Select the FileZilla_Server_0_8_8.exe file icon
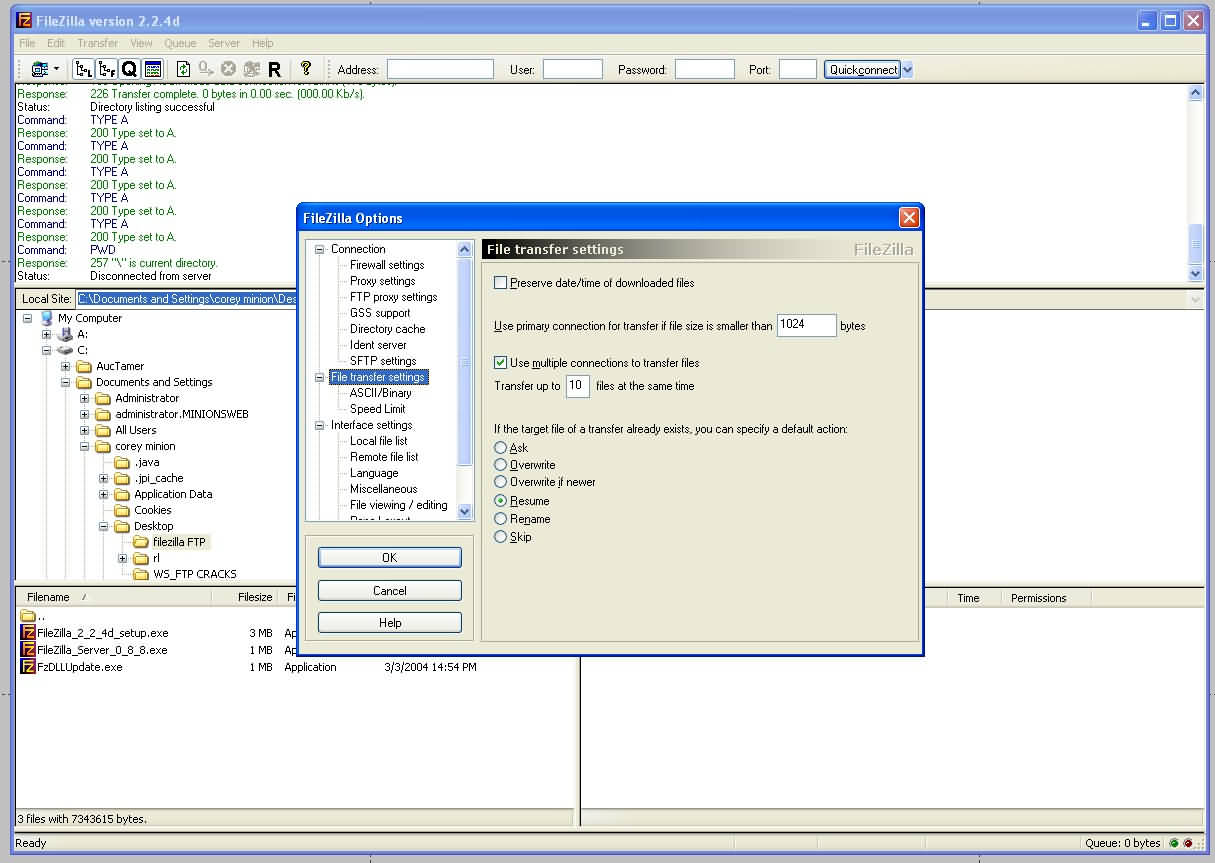 [28, 650]
